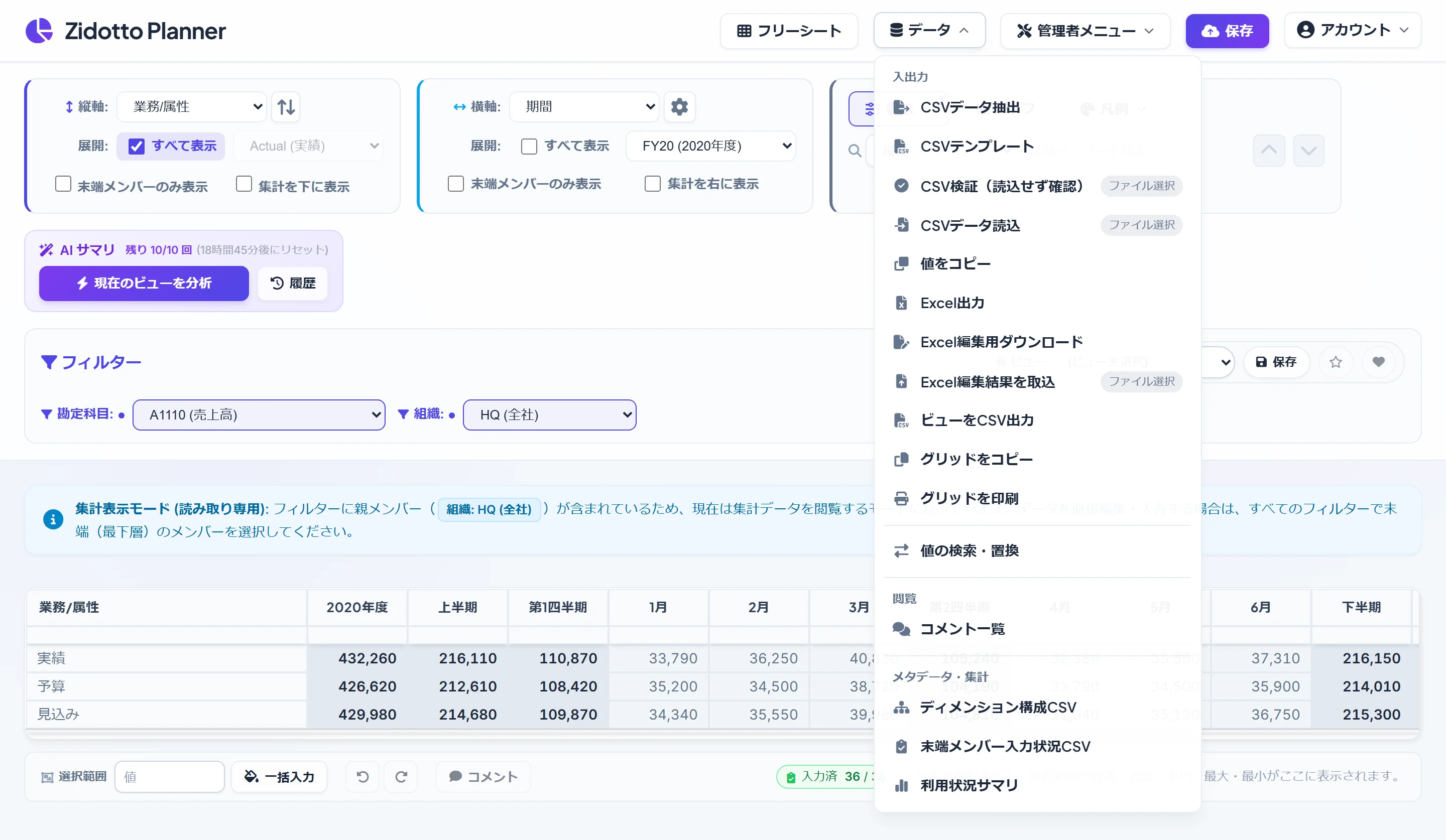The width and height of the screenshot is (1446, 840).
Task: Open the フリーシート tab
Action: click(789, 31)
